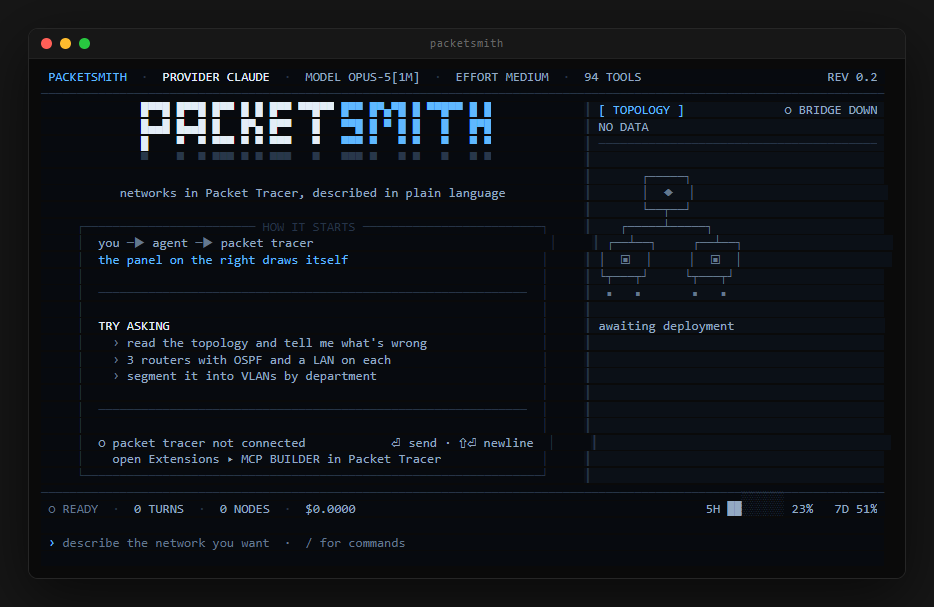
Task: Click the right switch node in topology
Action: (x=715, y=259)
